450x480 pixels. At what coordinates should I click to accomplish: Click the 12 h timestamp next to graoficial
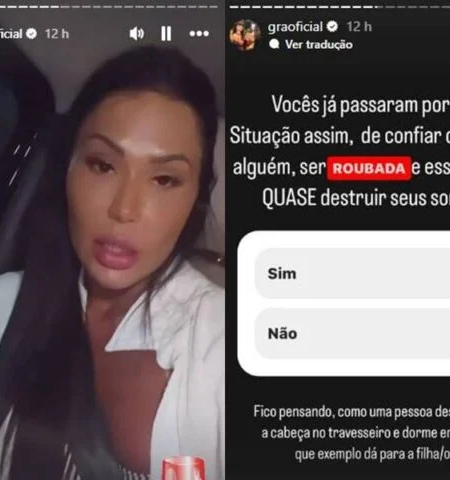click(x=359, y=27)
